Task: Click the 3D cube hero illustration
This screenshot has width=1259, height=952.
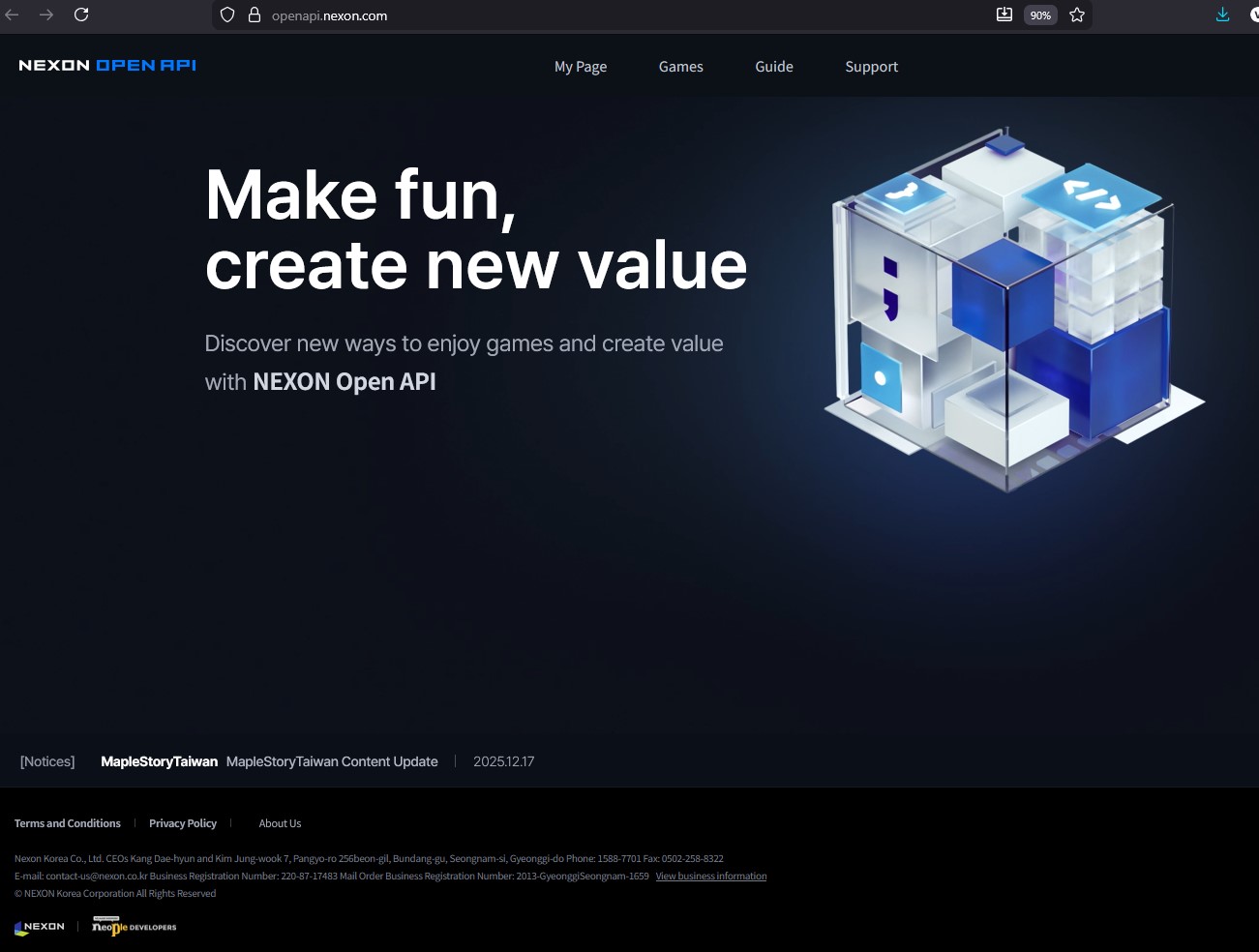Action: click(x=1014, y=310)
